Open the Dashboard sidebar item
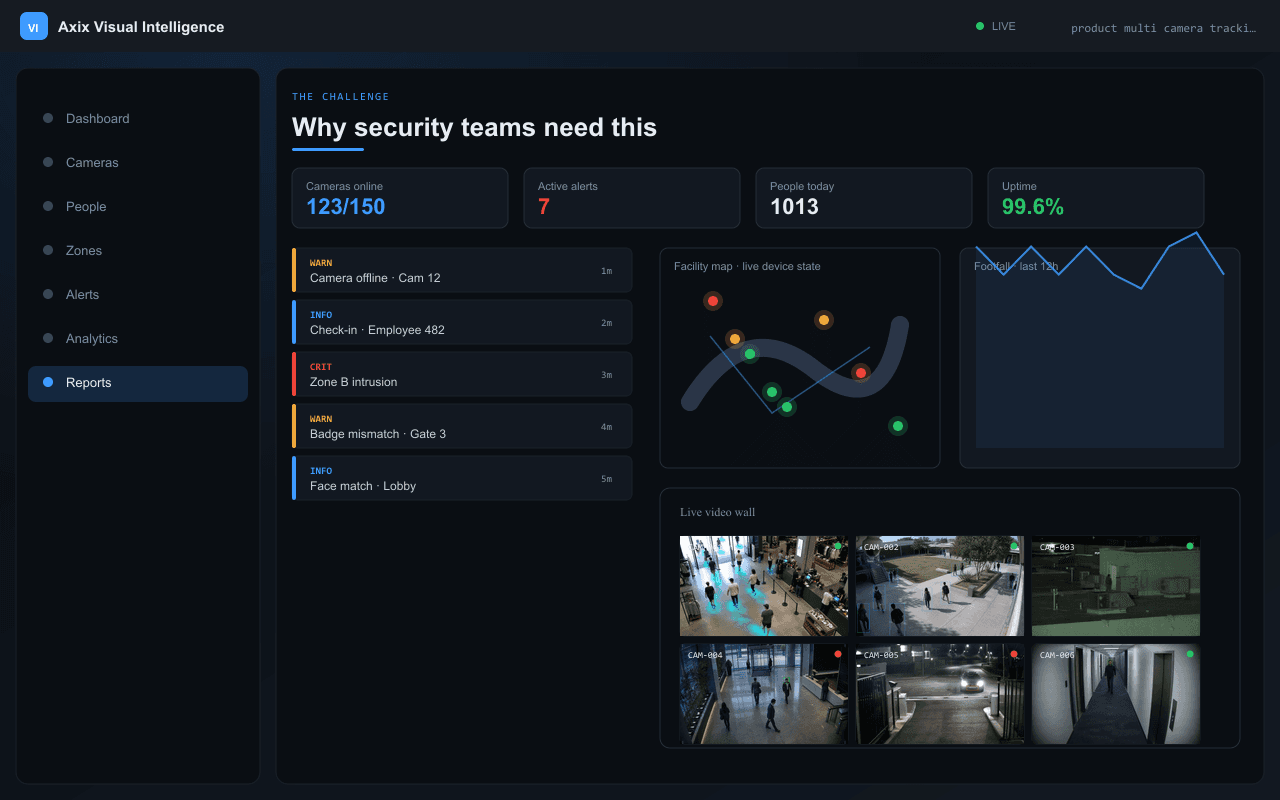This screenshot has height=800, width=1280. click(x=138, y=118)
